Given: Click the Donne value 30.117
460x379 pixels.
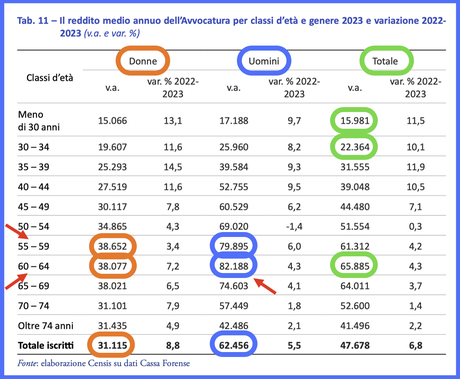Looking at the screenshot, I should (112, 207).
